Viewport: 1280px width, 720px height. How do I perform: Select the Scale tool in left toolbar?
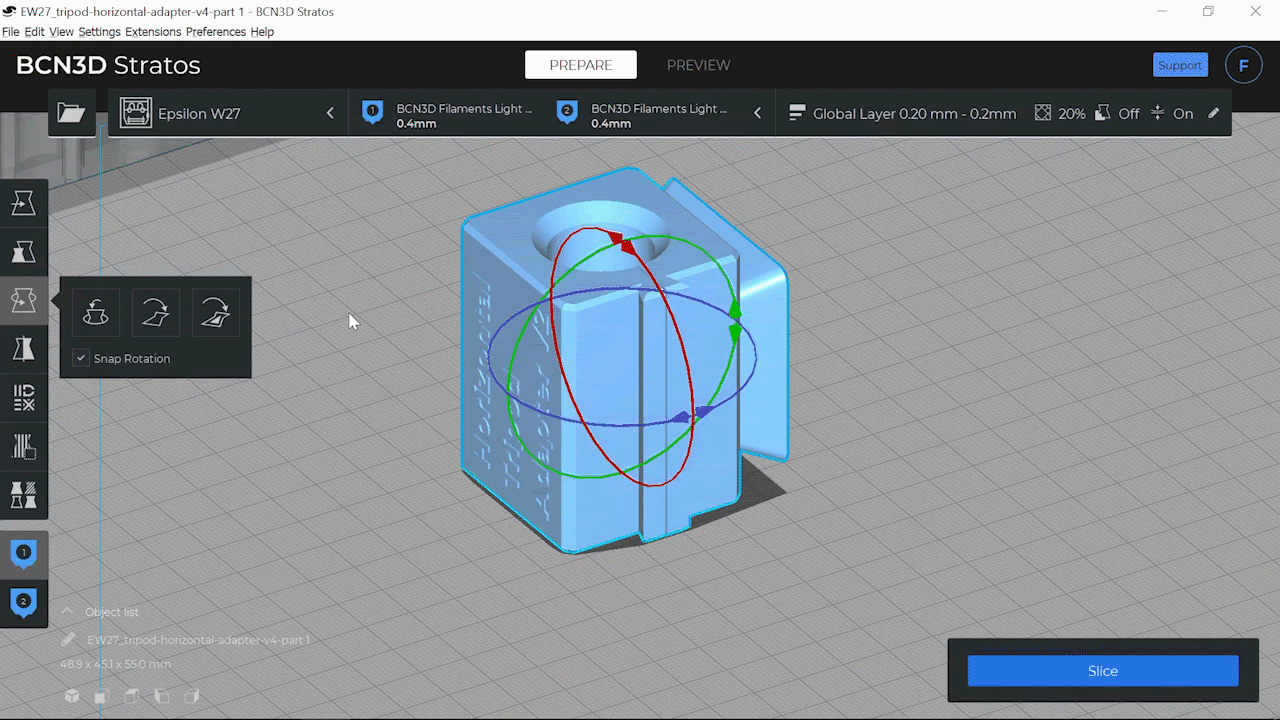[x=24, y=252]
